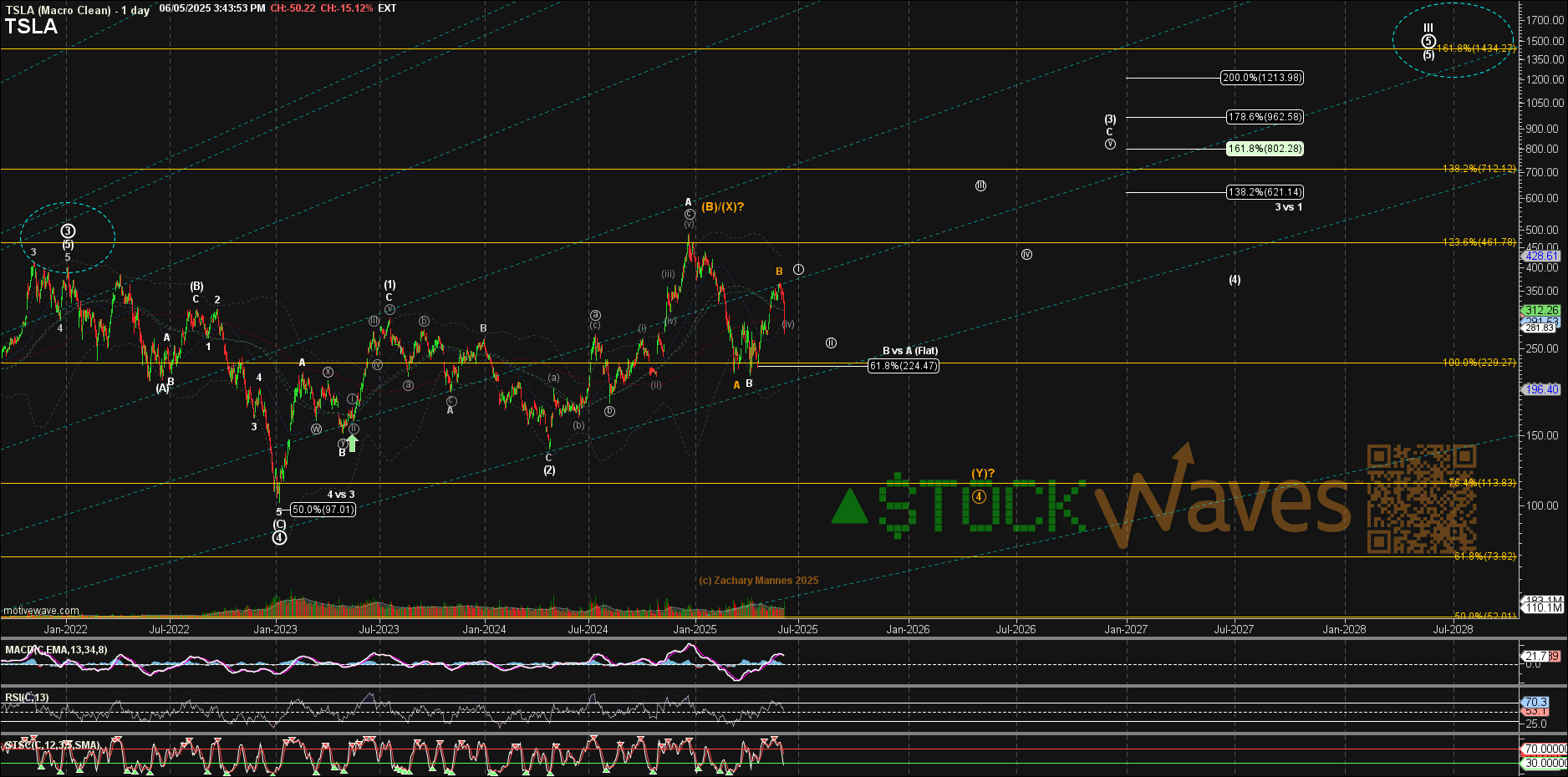The image size is (1568, 777).
Task: Click the orange circled 4 under (Y)?
Action: (x=980, y=497)
